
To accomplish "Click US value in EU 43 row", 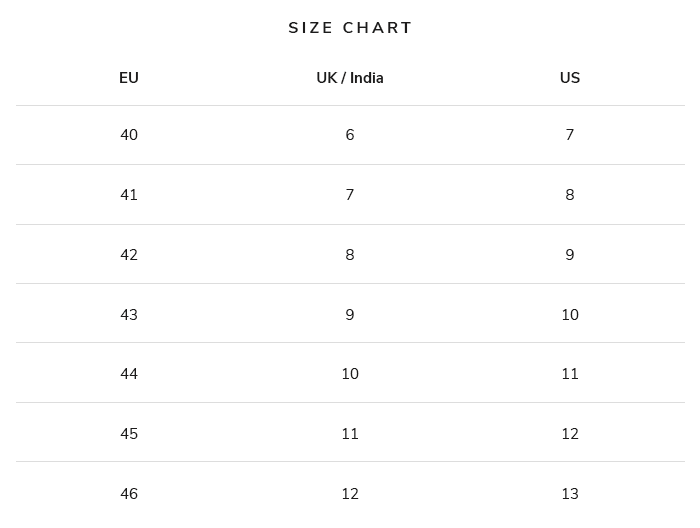I will pos(570,315).
